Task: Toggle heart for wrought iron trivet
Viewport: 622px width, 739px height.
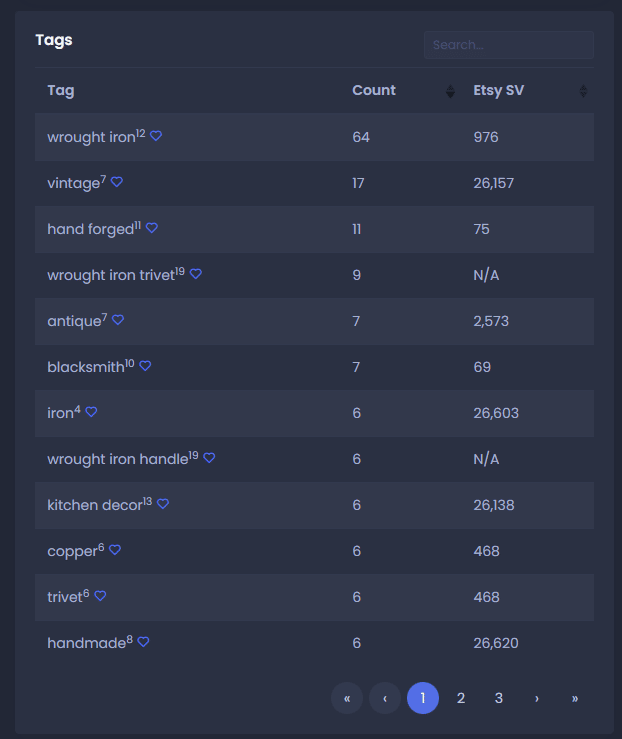Action: click(196, 274)
